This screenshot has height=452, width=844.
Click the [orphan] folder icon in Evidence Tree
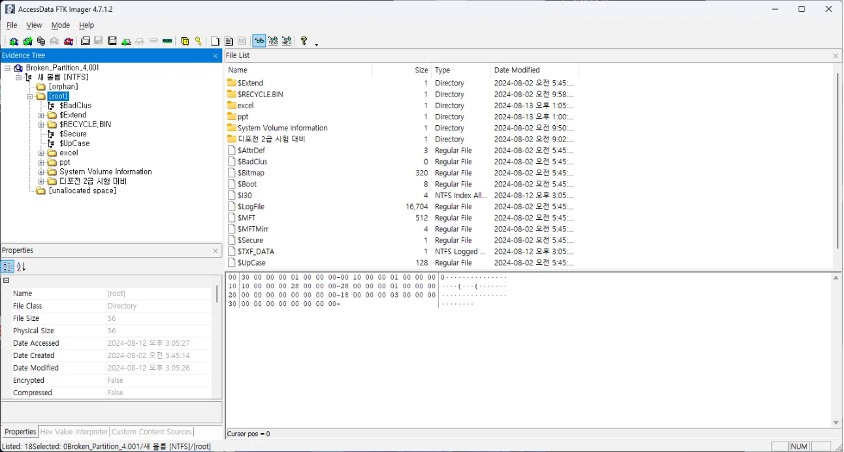[x=41, y=87]
